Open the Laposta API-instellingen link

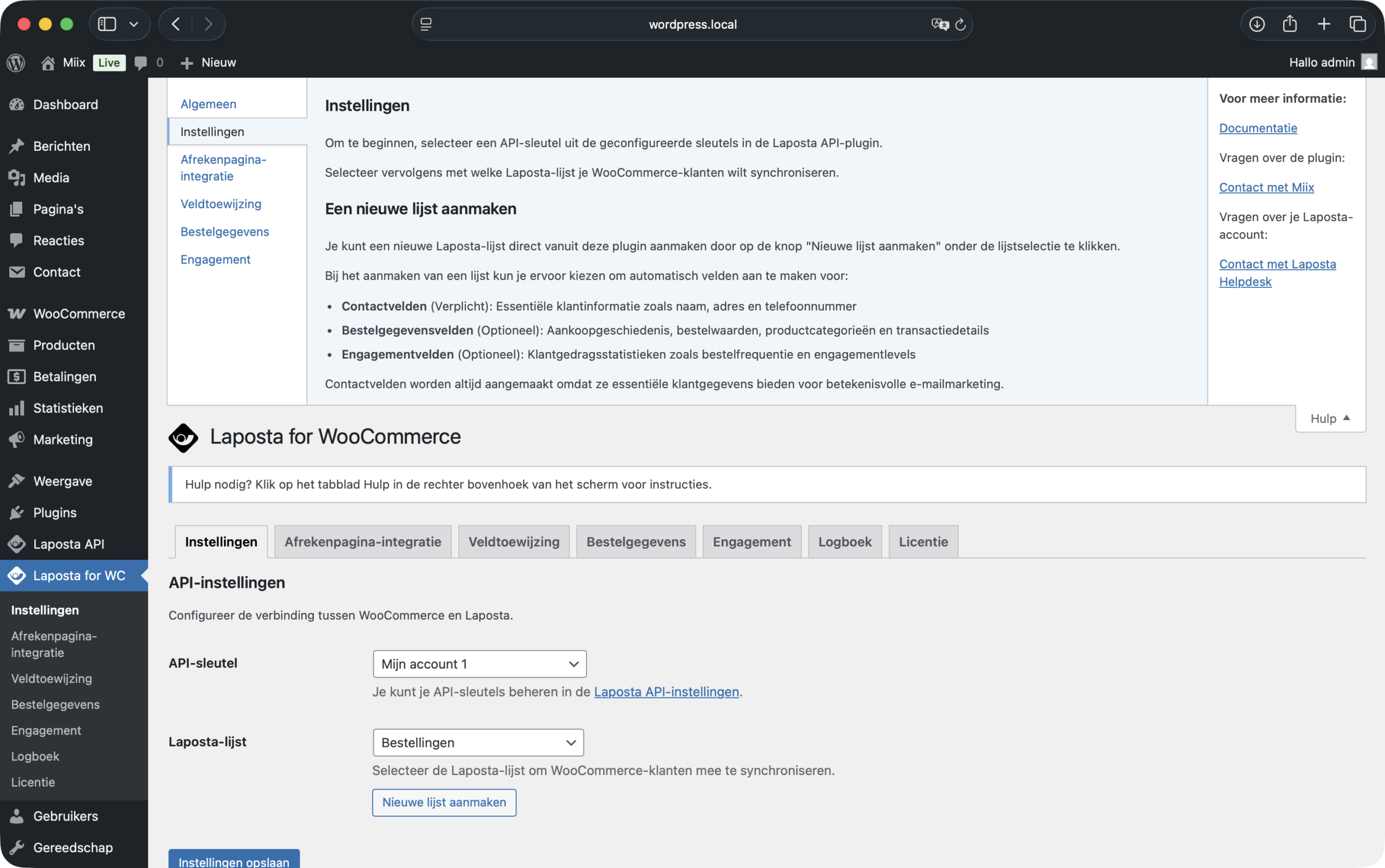665,692
